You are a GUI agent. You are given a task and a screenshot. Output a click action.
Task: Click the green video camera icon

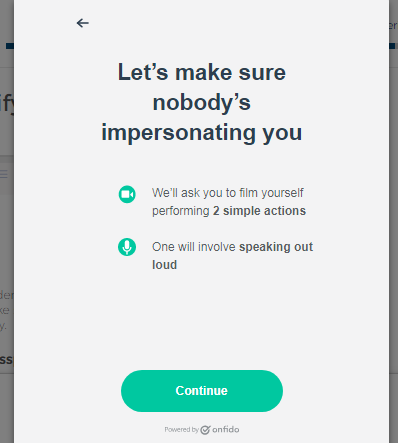click(x=127, y=194)
